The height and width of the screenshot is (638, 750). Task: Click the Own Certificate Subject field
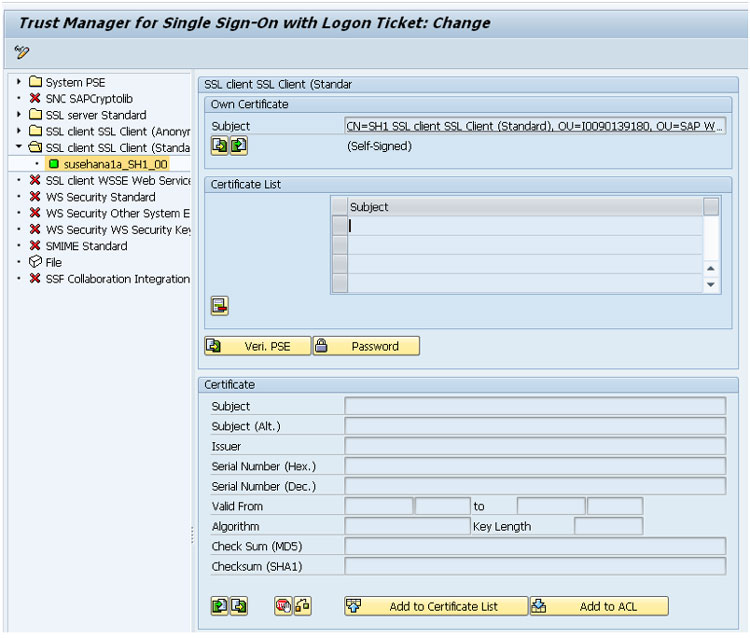pos(535,126)
